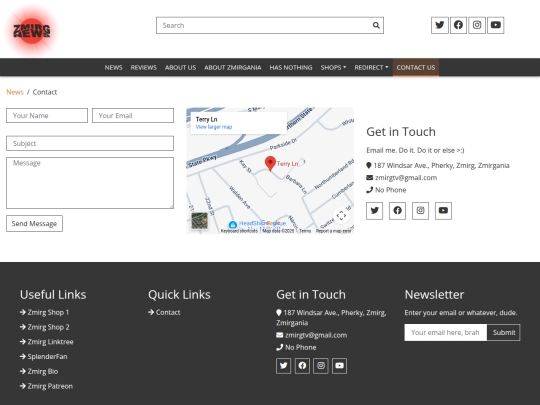The width and height of the screenshot is (540, 405).
Task: Click the News breadcrumb link
Action: pos(15,92)
